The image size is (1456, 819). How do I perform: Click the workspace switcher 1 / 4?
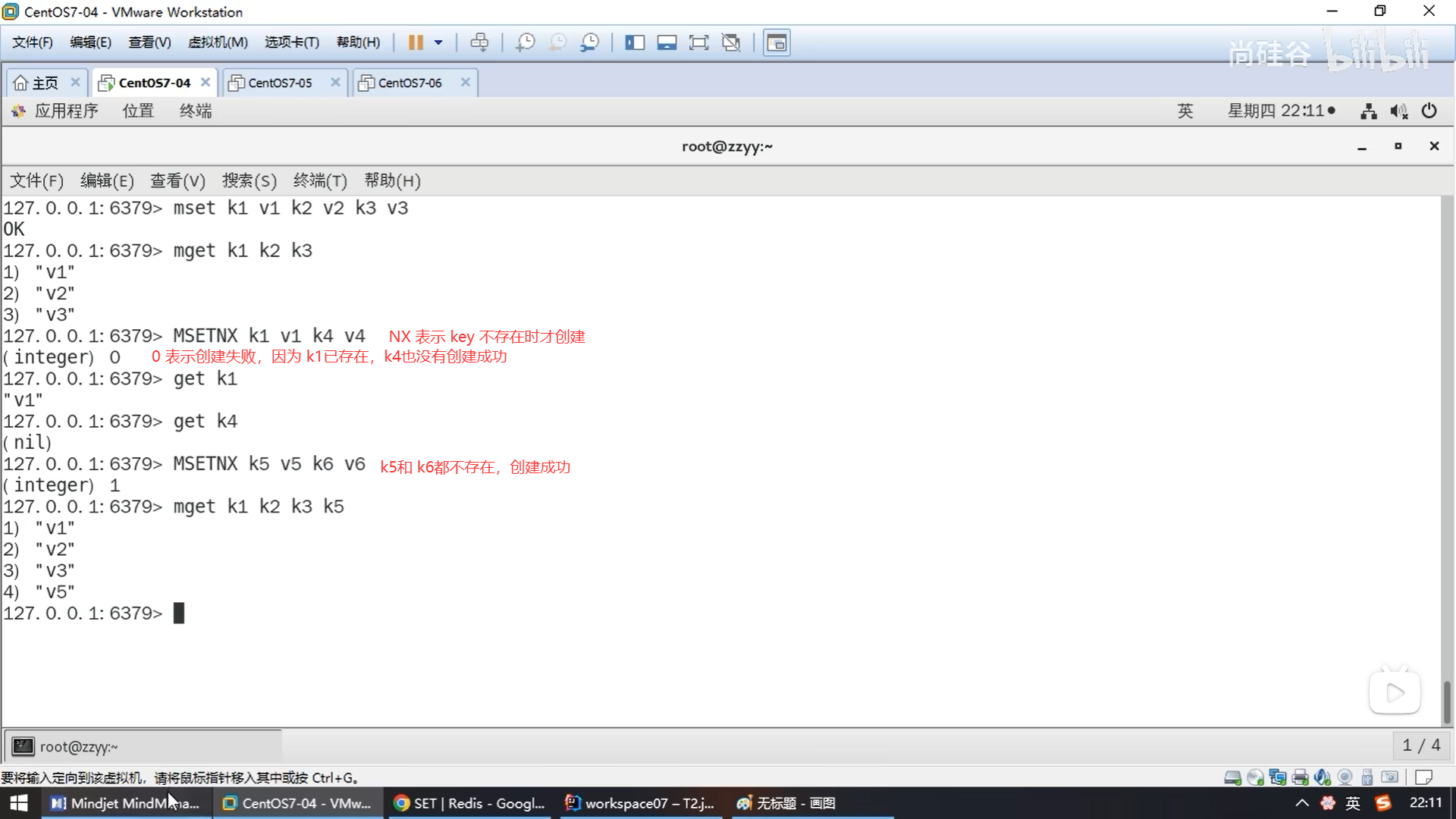pos(1421,745)
